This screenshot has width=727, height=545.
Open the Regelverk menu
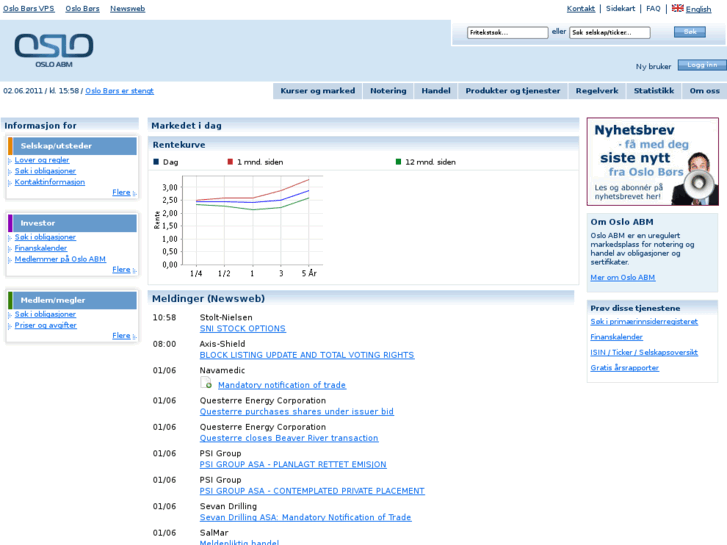click(x=597, y=91)
